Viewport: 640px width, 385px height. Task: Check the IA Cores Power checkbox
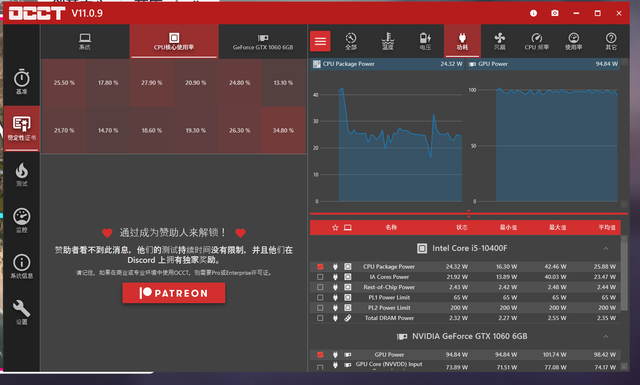tap(320, 277)
